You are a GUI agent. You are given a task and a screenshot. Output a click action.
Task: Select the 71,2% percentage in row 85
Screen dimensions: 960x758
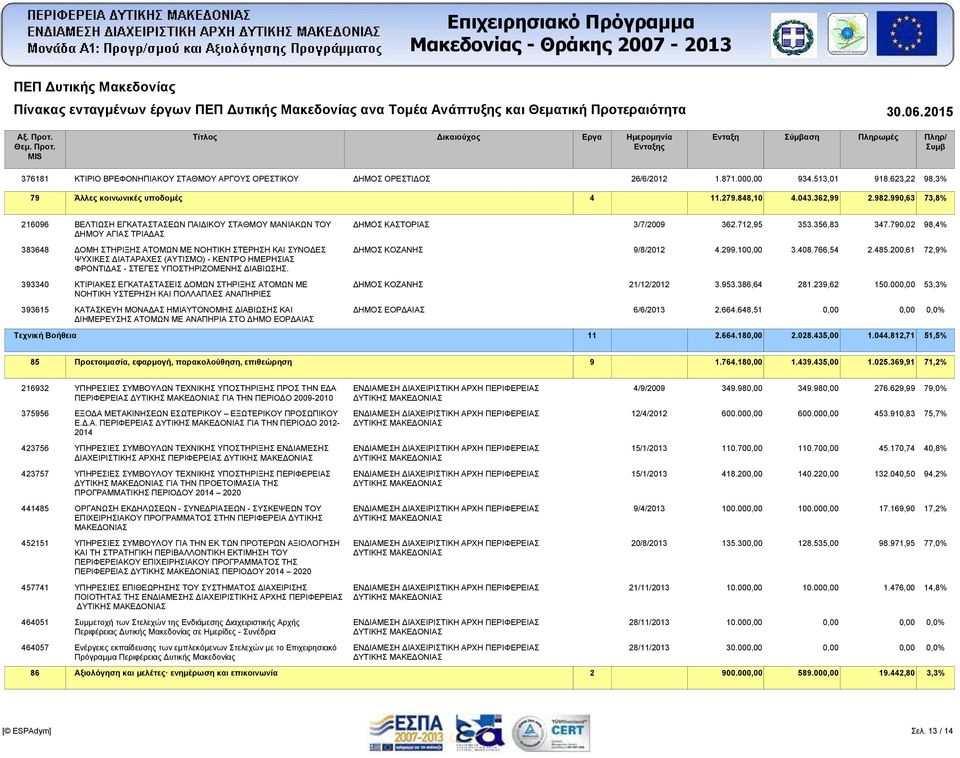point(935,362)
